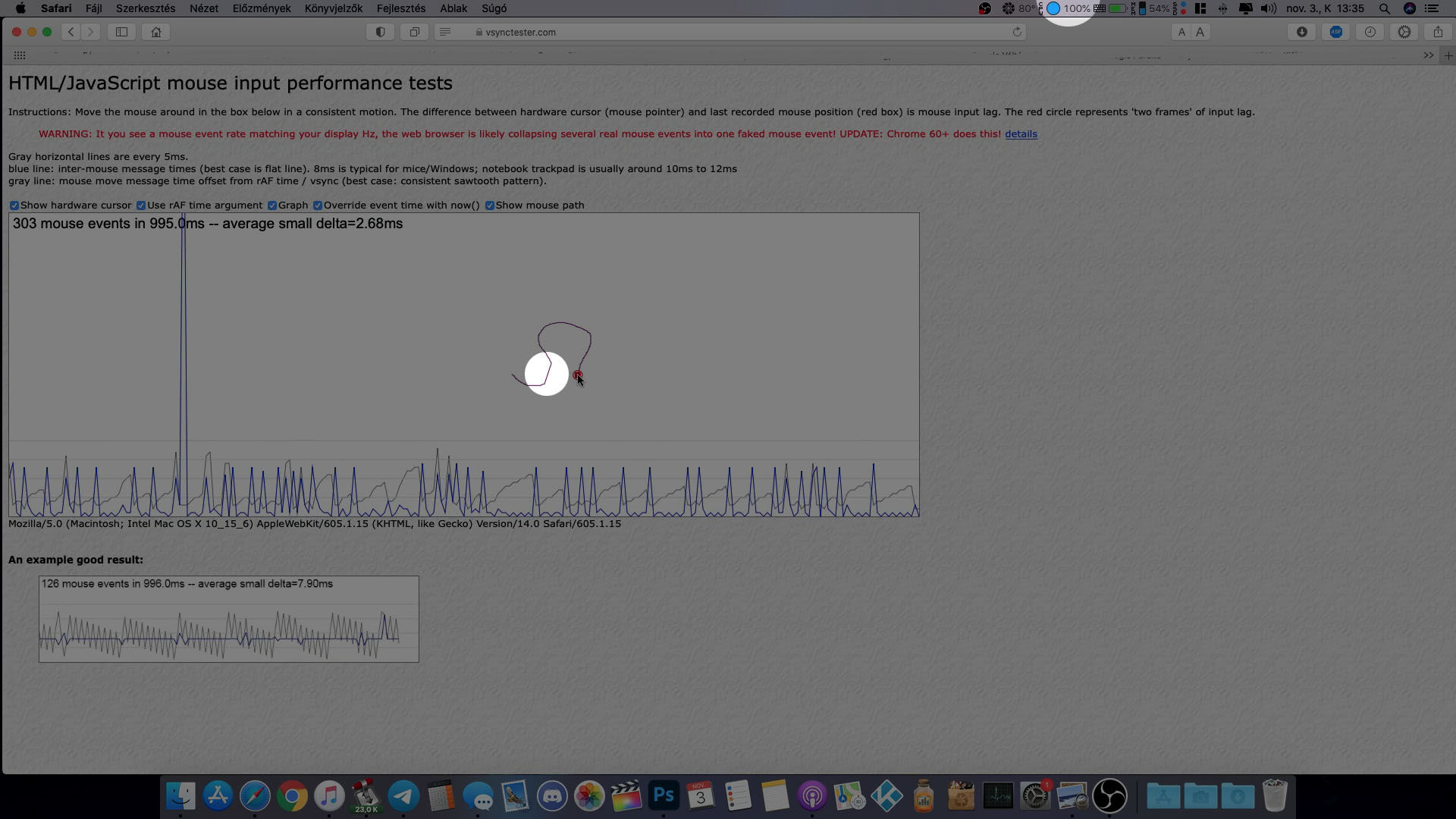Open the Trash in the Dock
Screen dimensions: 1456x819
tap(1275, 796)
